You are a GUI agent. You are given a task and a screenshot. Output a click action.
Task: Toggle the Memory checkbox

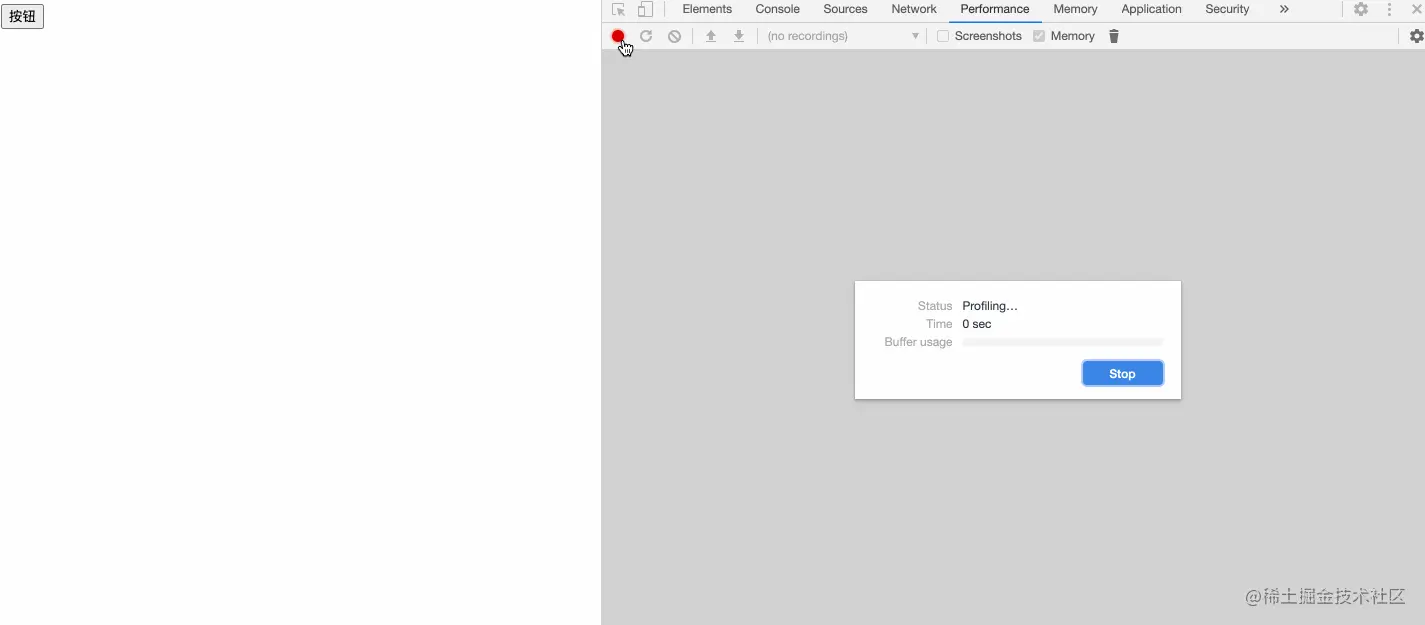coord(1039,36)
